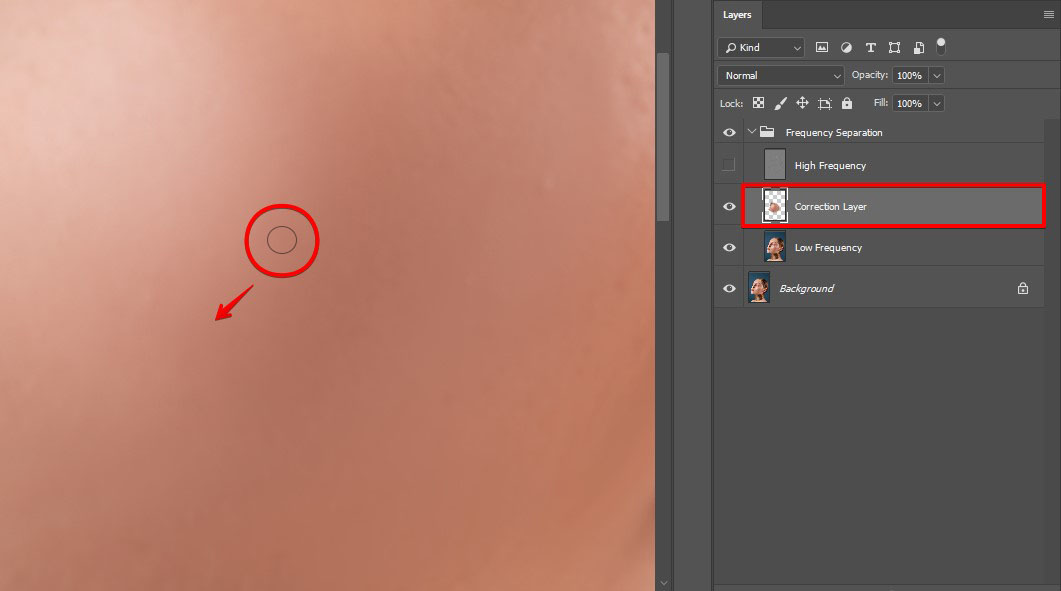Click the Fill percentage field
Screen dimensions: 1061x591
point(908,103)
